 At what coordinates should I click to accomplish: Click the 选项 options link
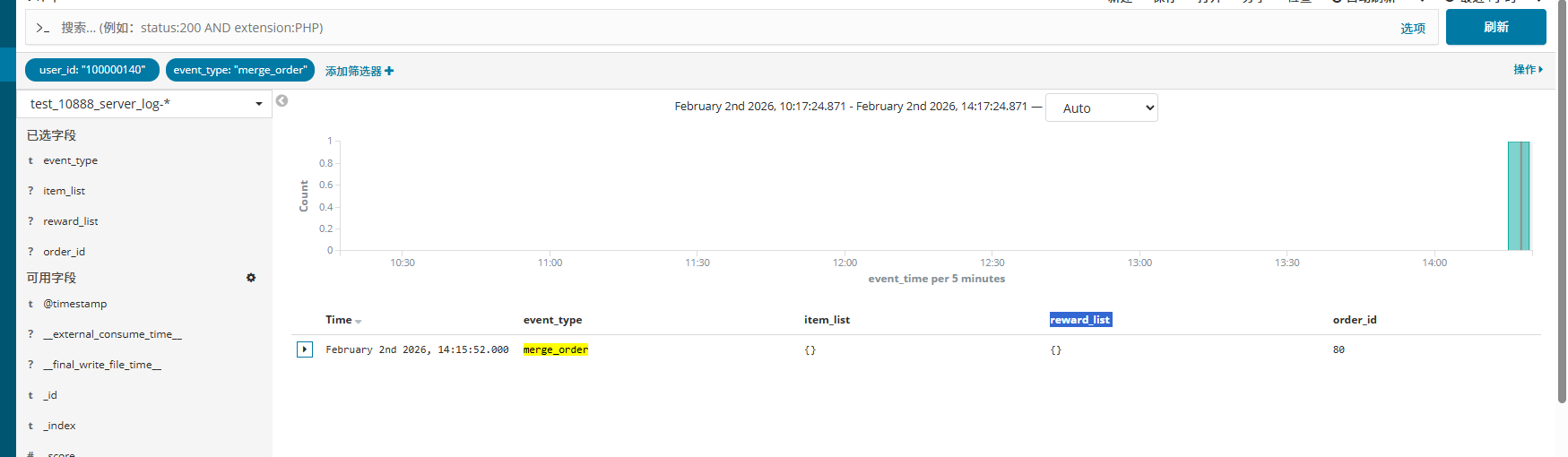click(x=1413, y=29)
